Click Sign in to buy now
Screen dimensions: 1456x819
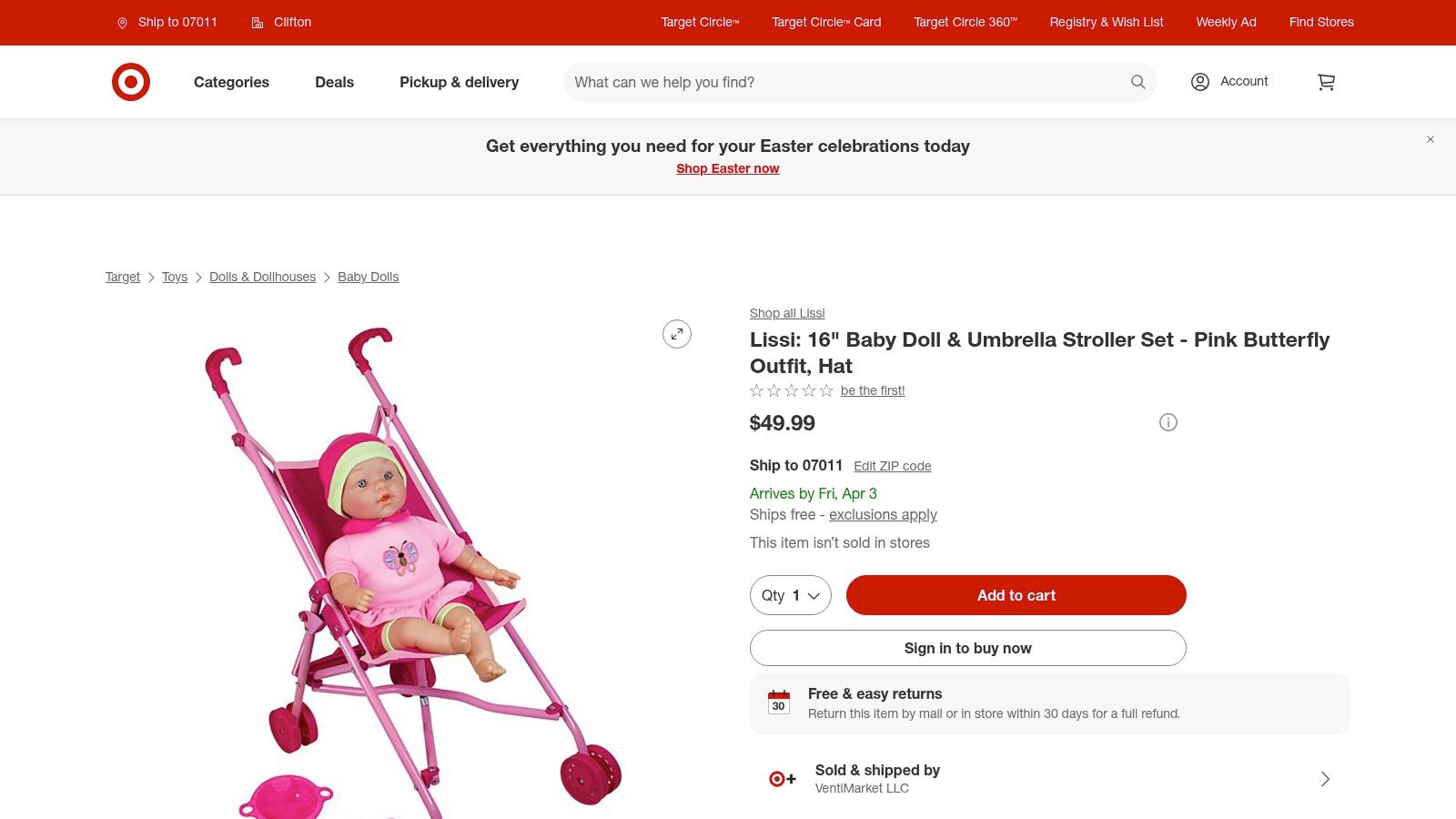click(967, 648)
